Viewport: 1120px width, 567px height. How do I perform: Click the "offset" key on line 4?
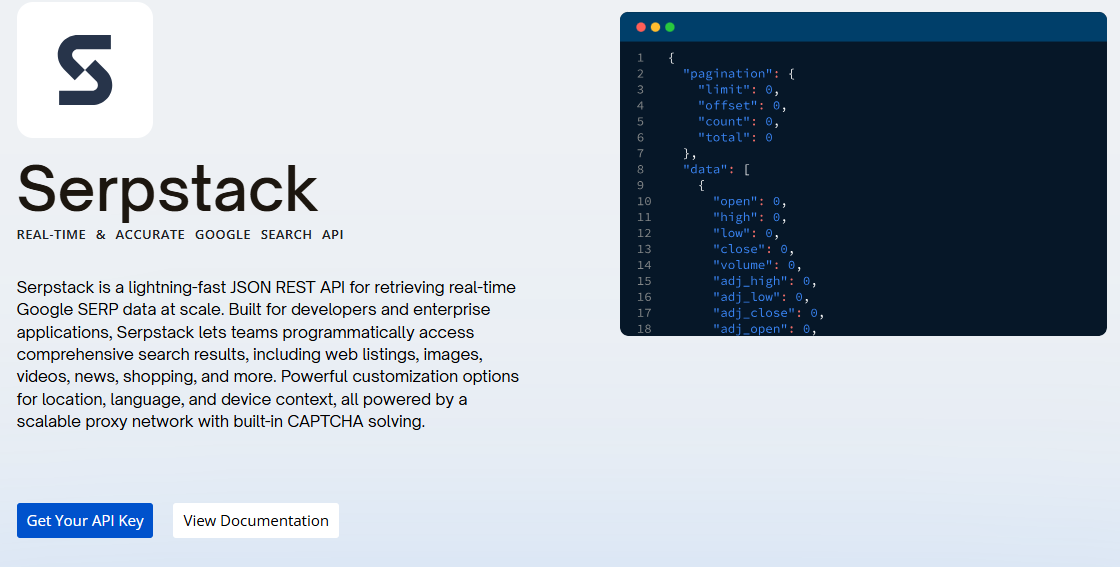731,106
